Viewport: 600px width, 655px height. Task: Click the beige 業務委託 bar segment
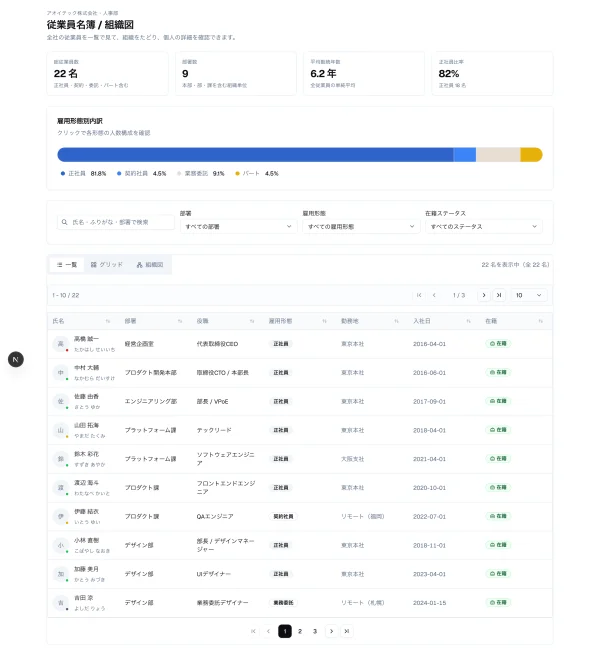498,155
